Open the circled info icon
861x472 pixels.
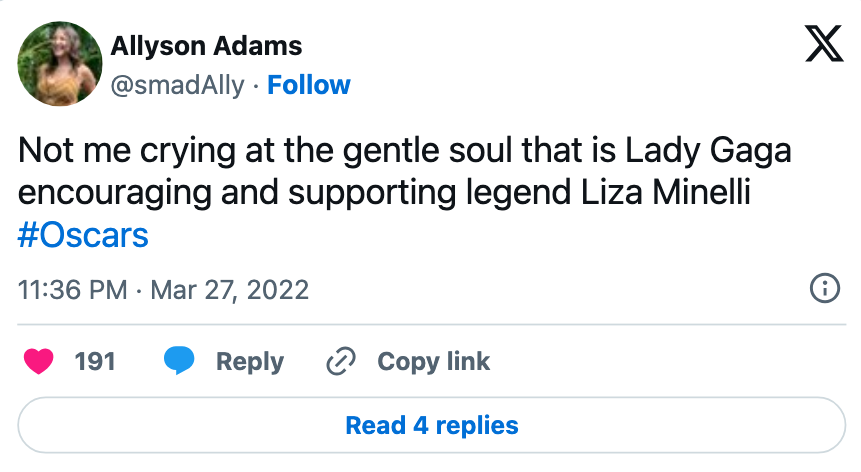[823, 290]
